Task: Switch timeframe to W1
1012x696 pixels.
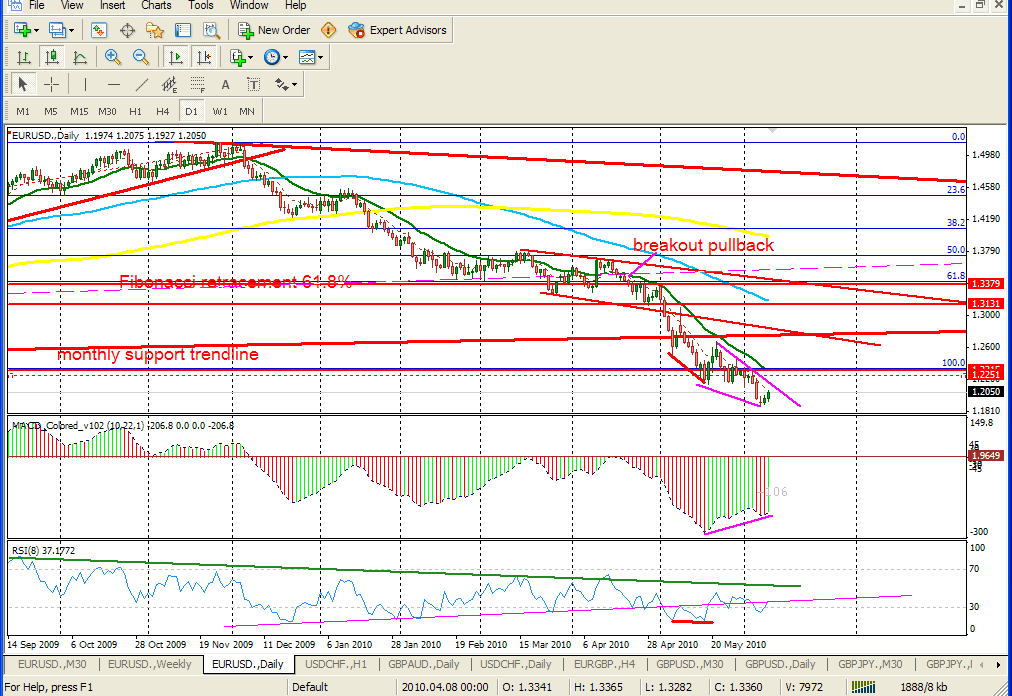Action: [x=220, y=112]
